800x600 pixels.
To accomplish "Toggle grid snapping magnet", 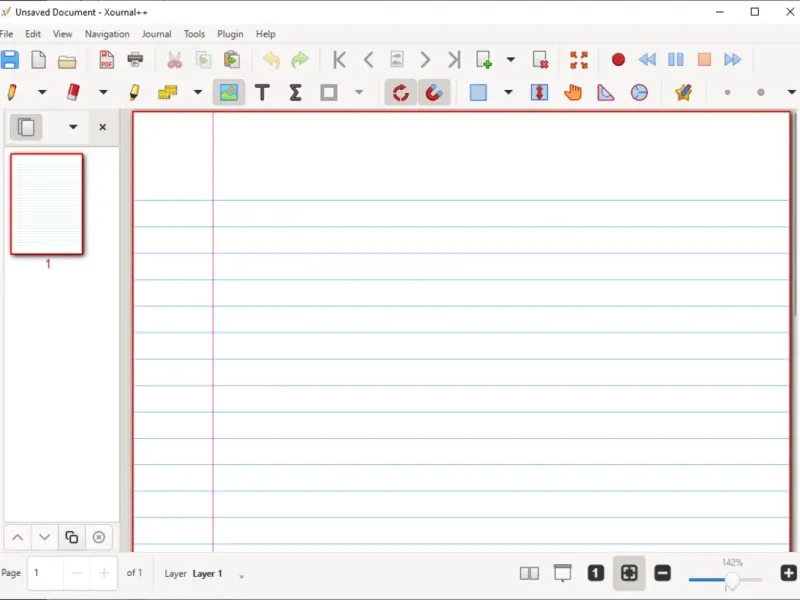I will (434, 92).
